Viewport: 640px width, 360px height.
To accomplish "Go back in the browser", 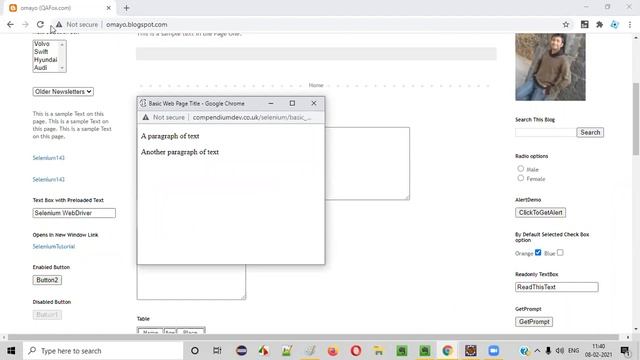I will 10,24.
